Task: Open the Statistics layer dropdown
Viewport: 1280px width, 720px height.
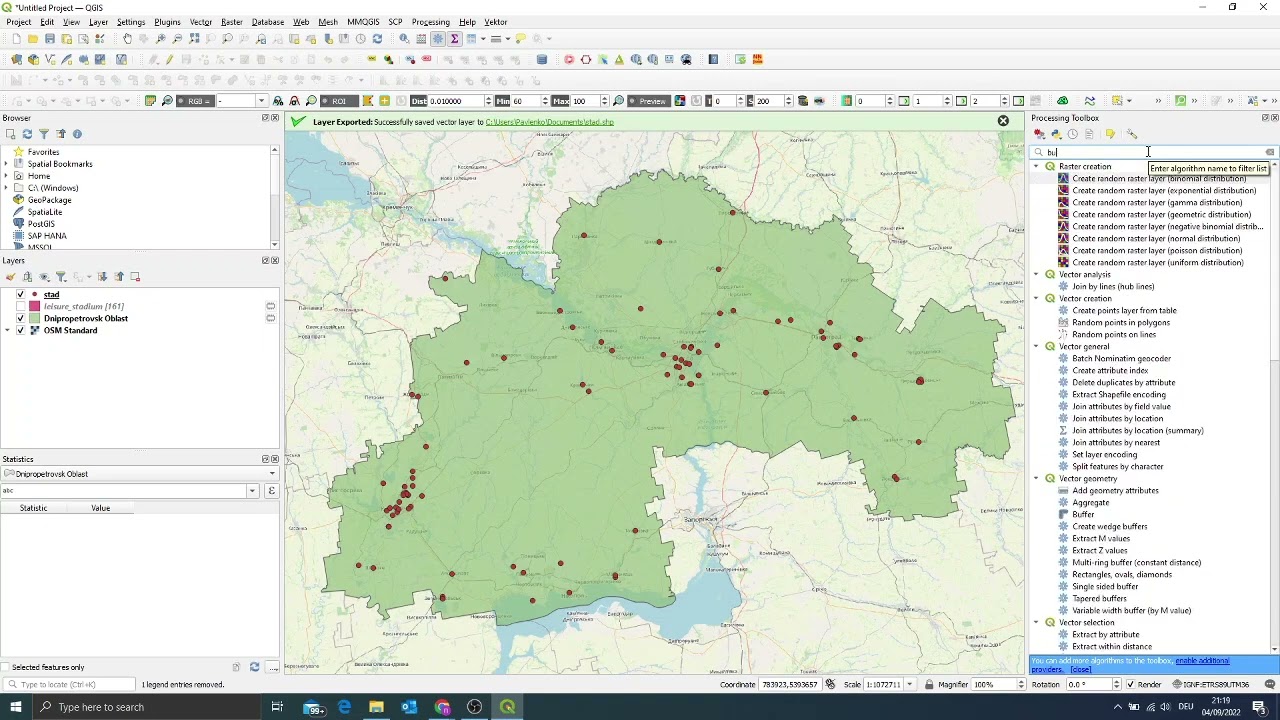Action: point(140,474)
